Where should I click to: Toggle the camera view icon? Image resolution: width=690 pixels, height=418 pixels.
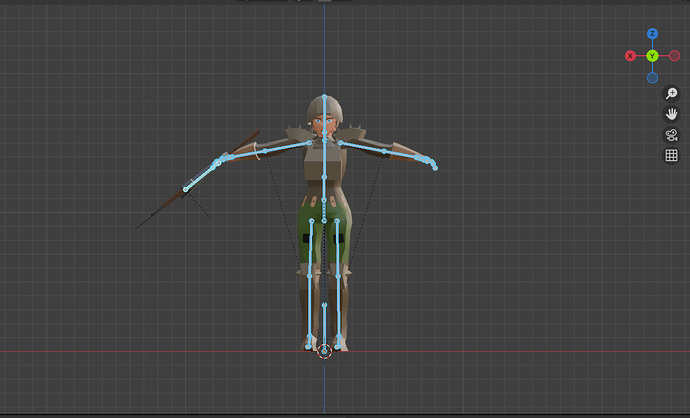[671, 135]
